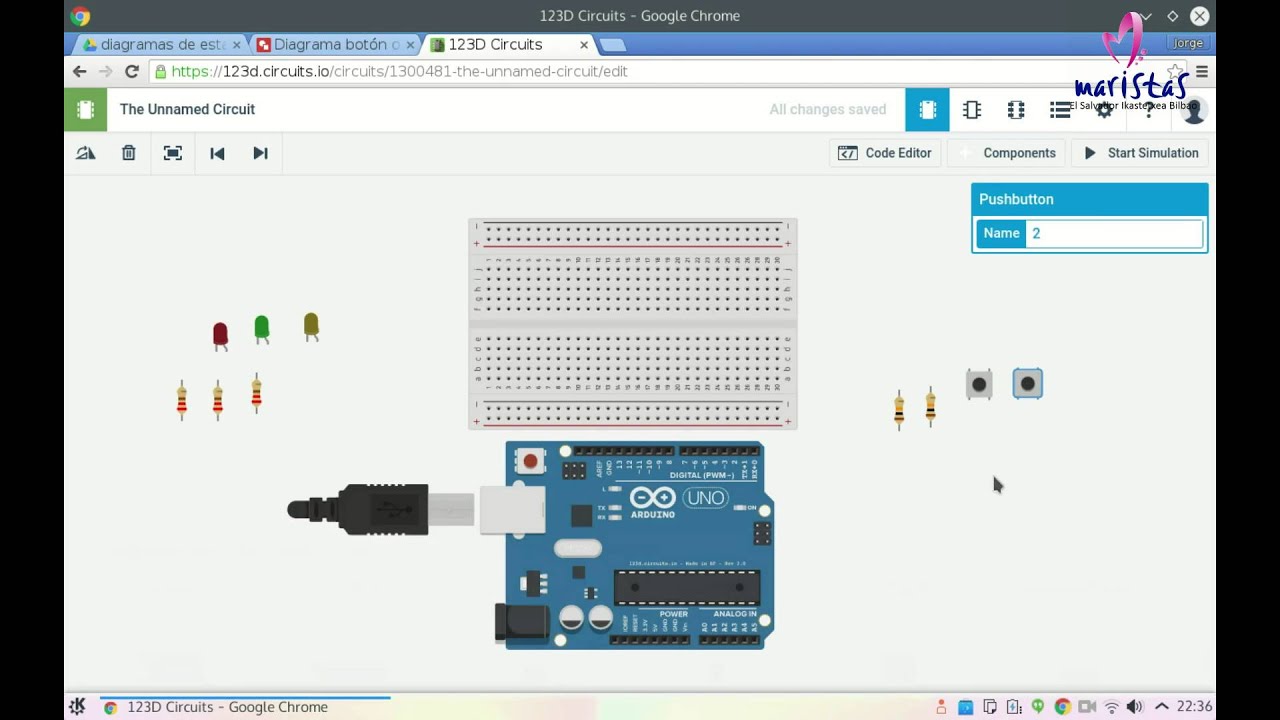Select the yellow LED

(x=311, y=326)
